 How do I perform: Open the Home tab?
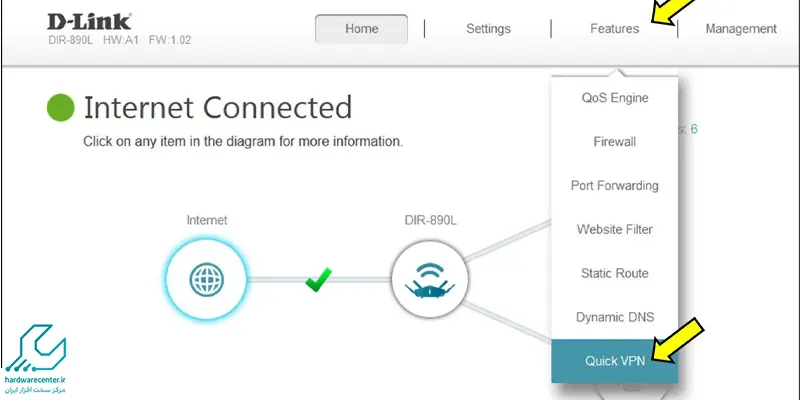(361, 29)
